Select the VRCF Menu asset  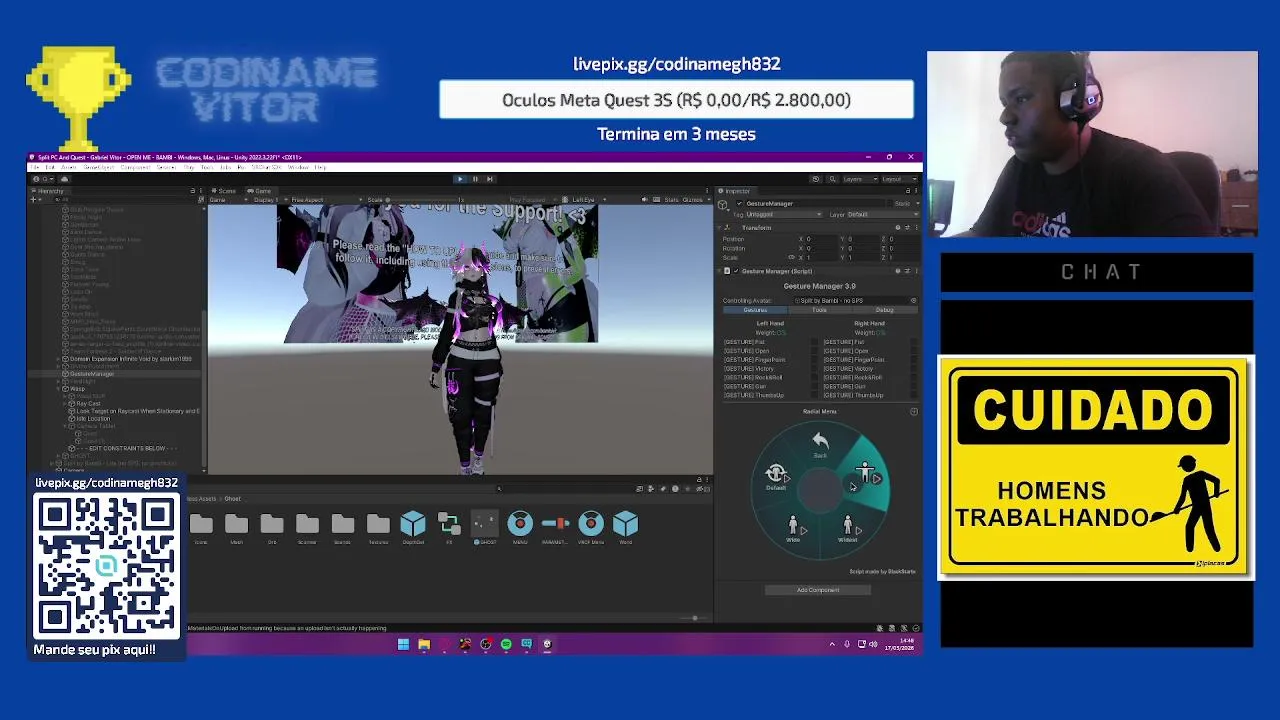point(591,527)
